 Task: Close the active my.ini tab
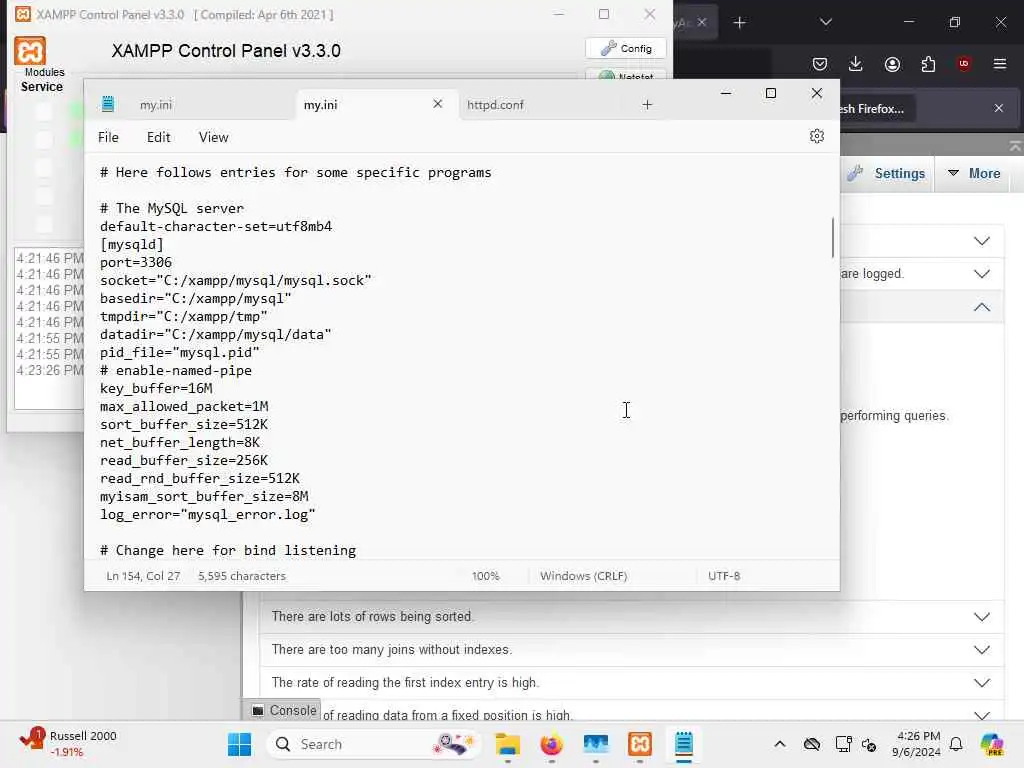click(x=438, y=104)
